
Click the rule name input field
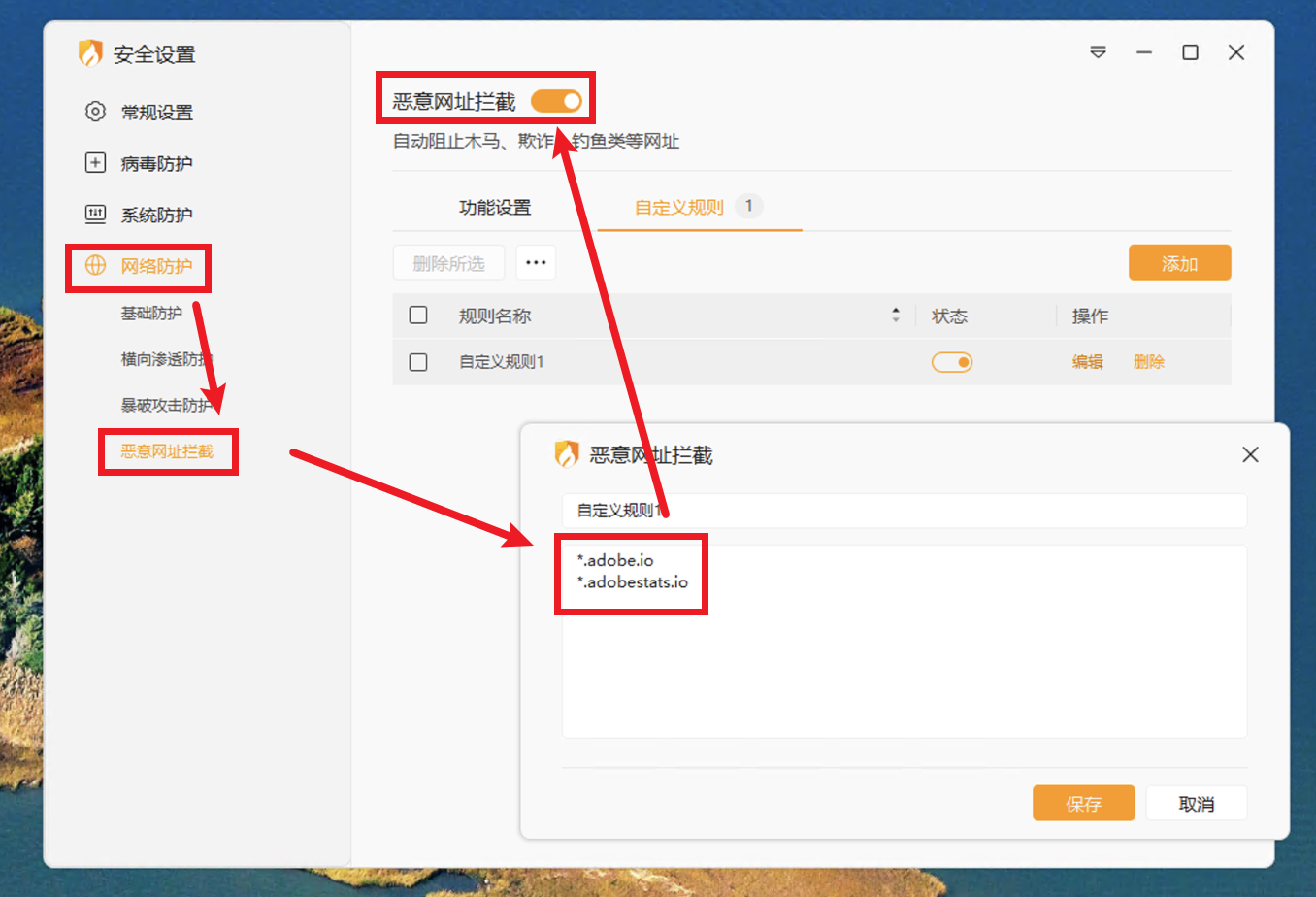point(903,511)
